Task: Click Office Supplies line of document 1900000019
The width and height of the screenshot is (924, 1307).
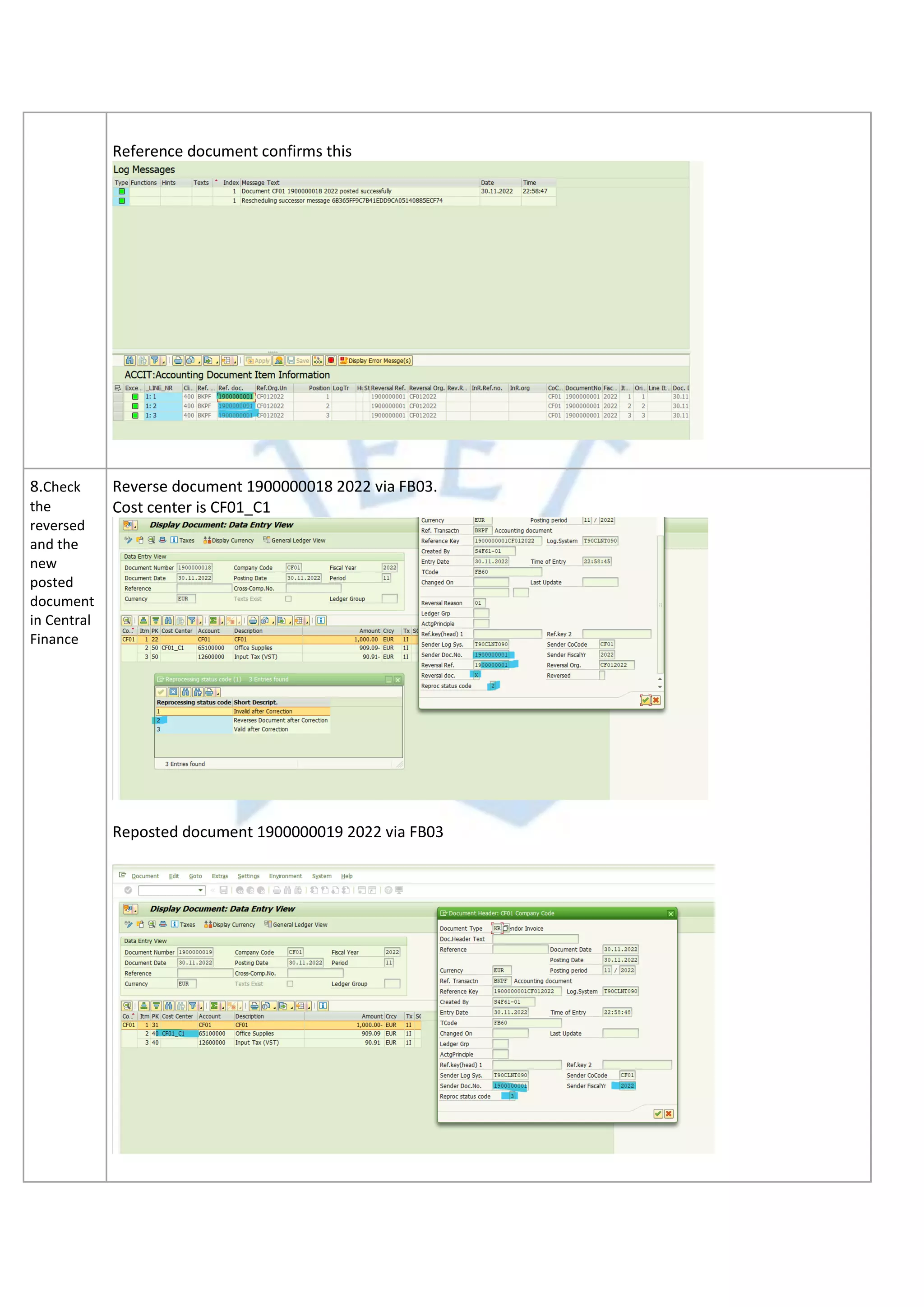Action: [x=271, y=1033]
